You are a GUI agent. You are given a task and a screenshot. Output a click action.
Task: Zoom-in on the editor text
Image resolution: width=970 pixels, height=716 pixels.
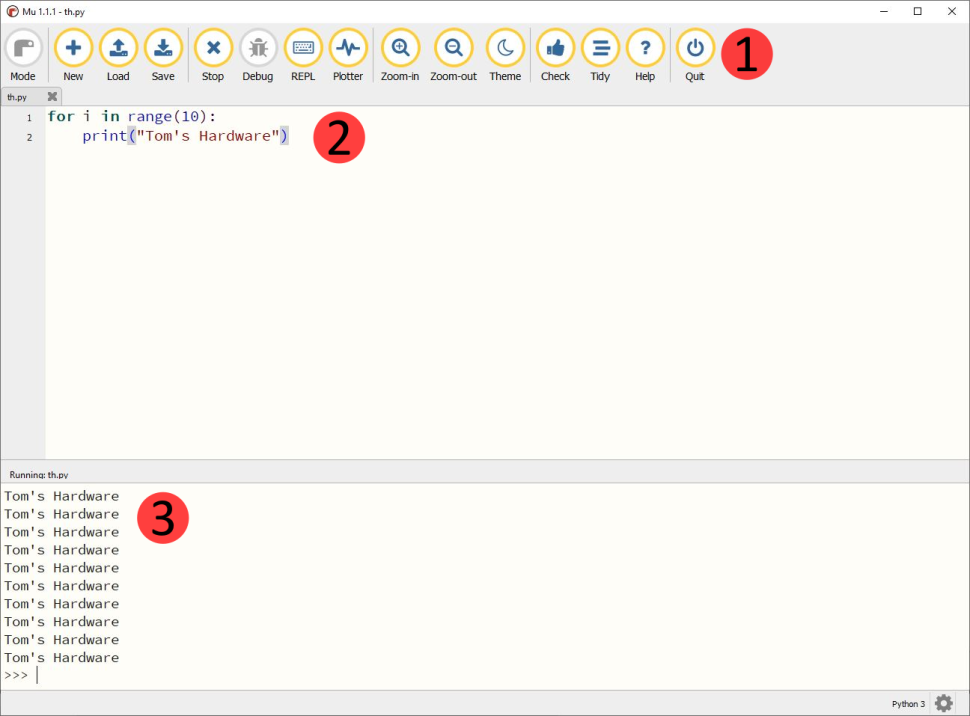tap(400, 55)
